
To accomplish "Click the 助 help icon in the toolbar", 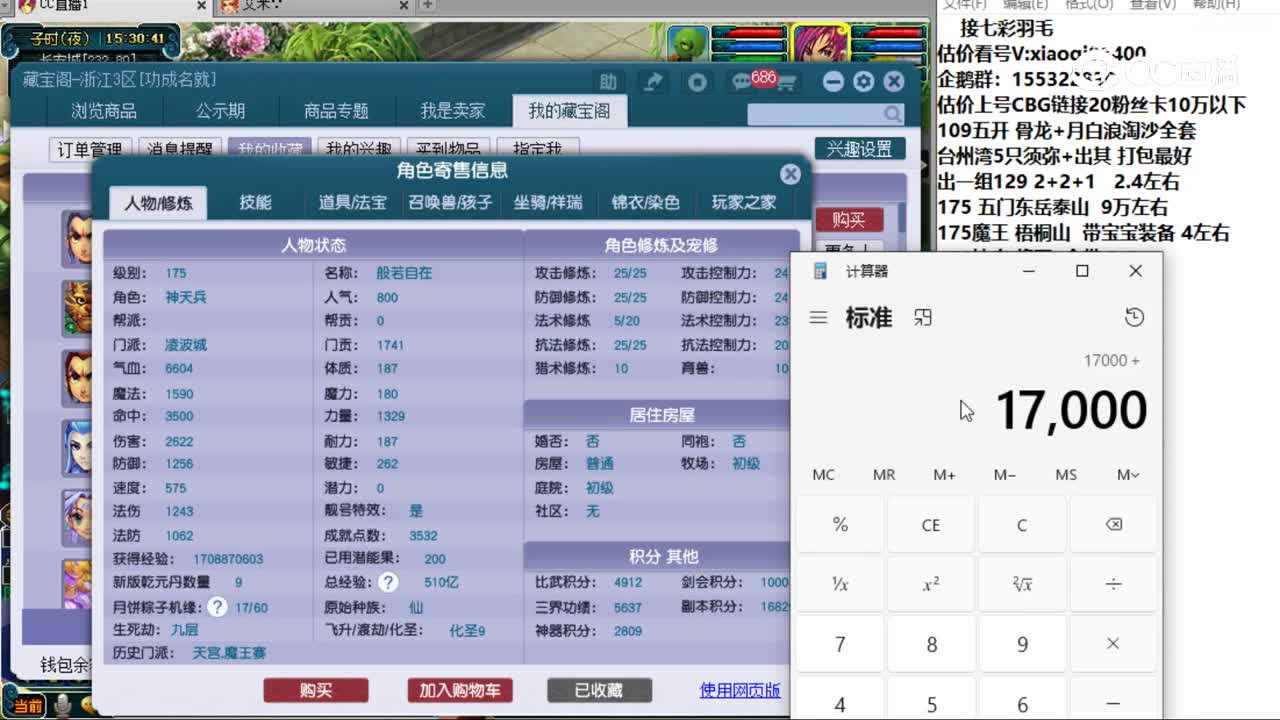I will pyautogui.click(x=609, y=83).
